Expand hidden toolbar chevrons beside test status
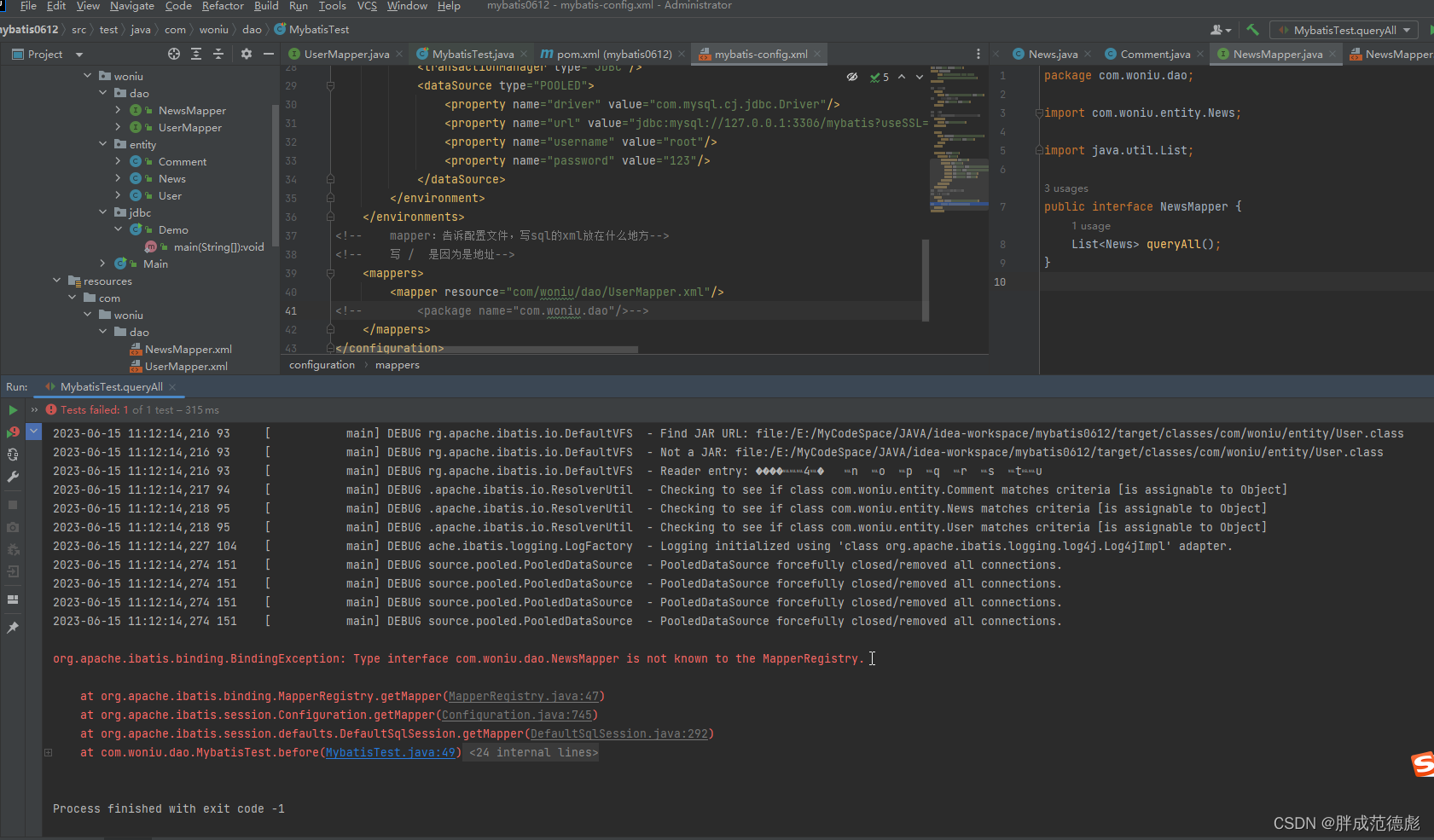This screenshot has height=840, width=1434. (x=35, y=410)
